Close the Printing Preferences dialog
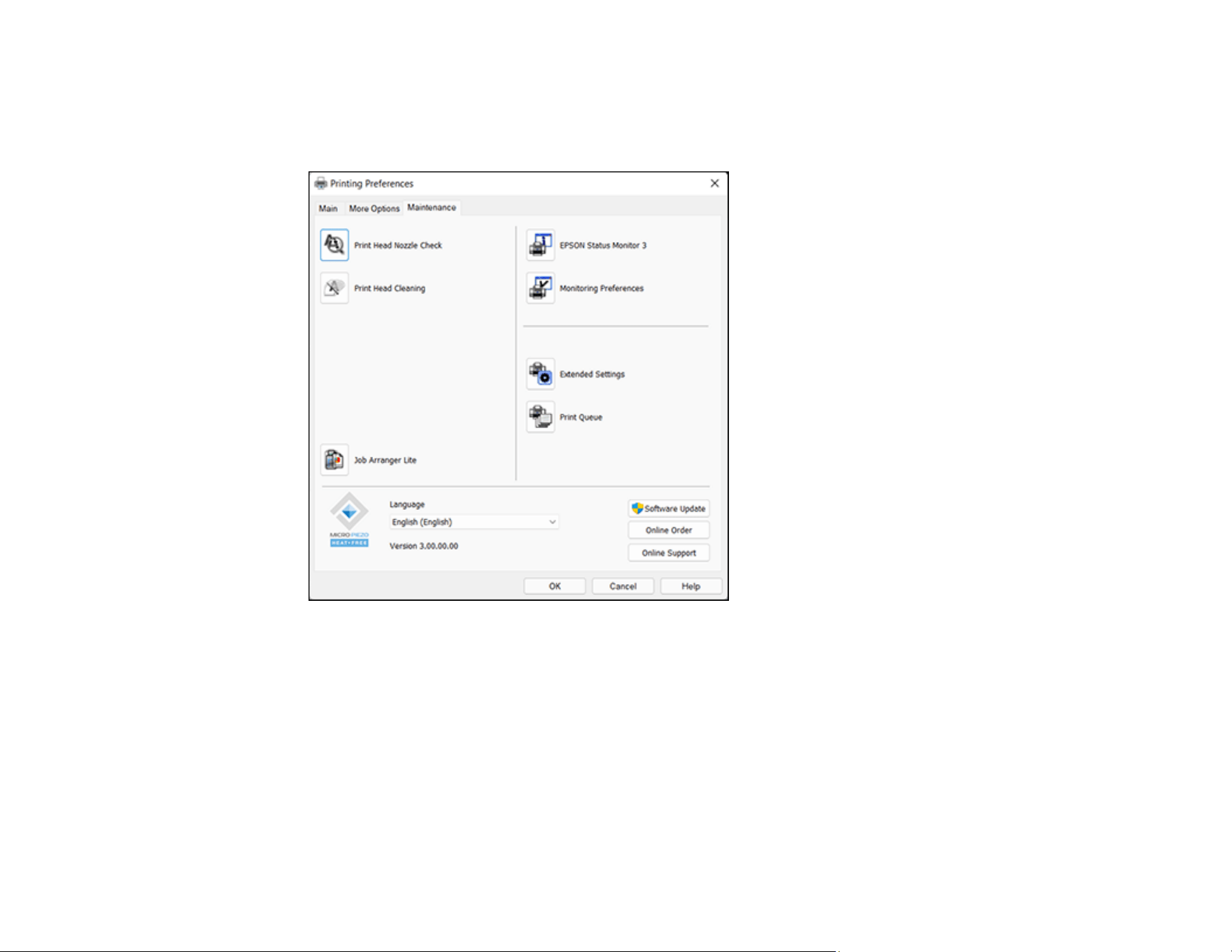This screenshot has width=1232, height=952. click(714, 183)
